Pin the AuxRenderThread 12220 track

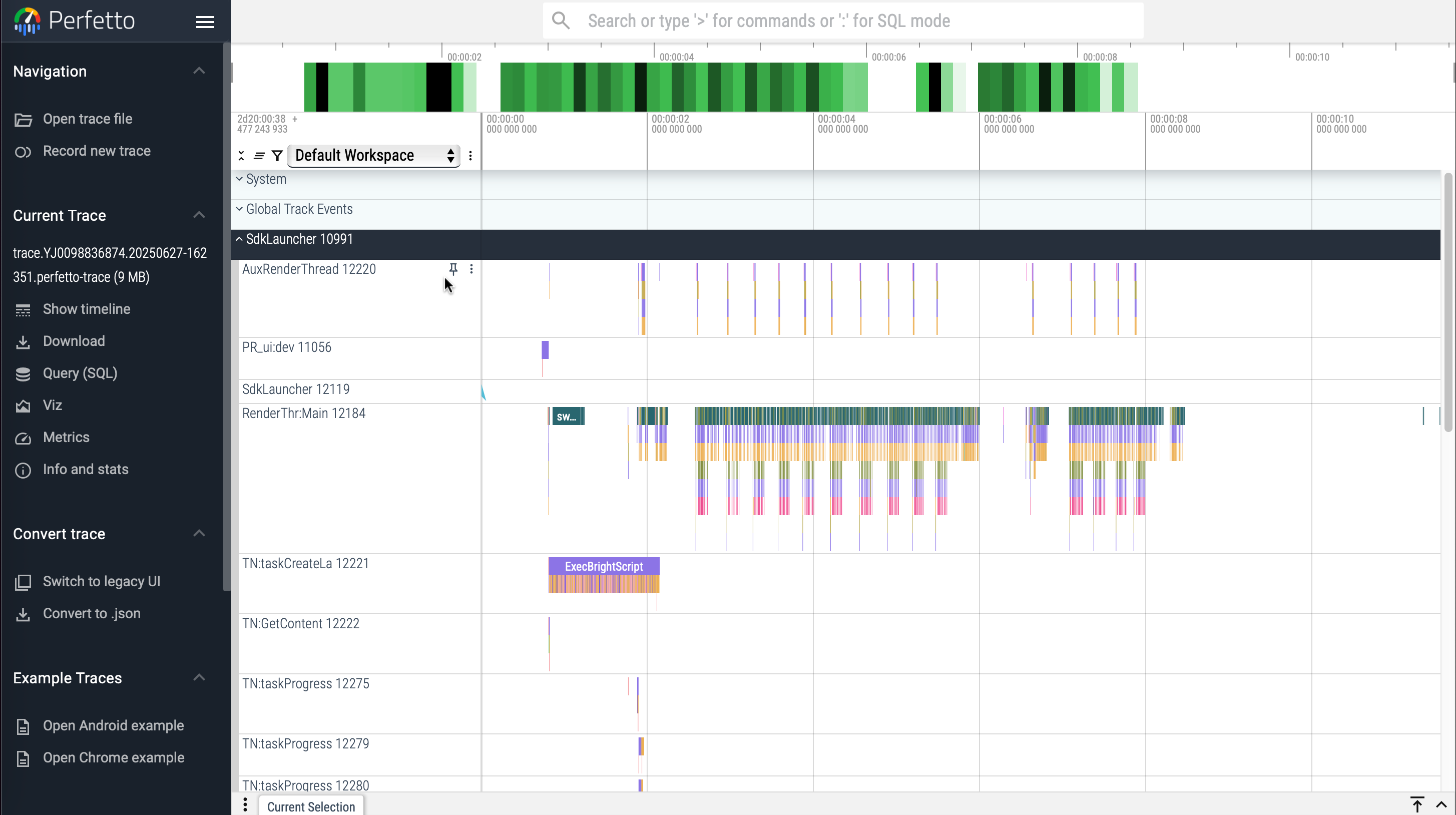453,269
